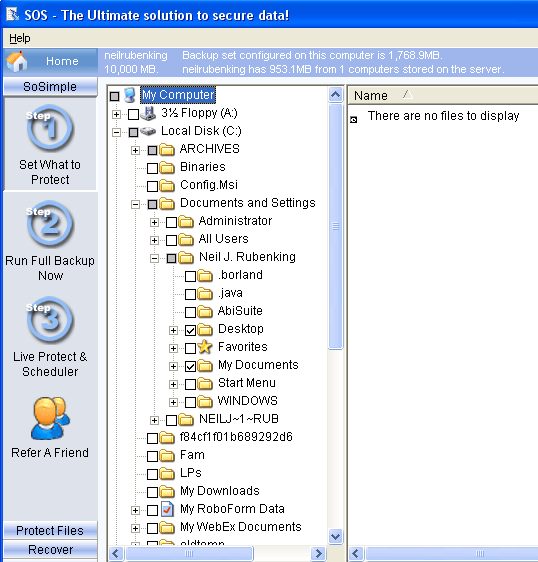Click Step 2 Run Full Backup Now icon
The height and width of the screenshot is (562, 538).
(x=50, y=224)
